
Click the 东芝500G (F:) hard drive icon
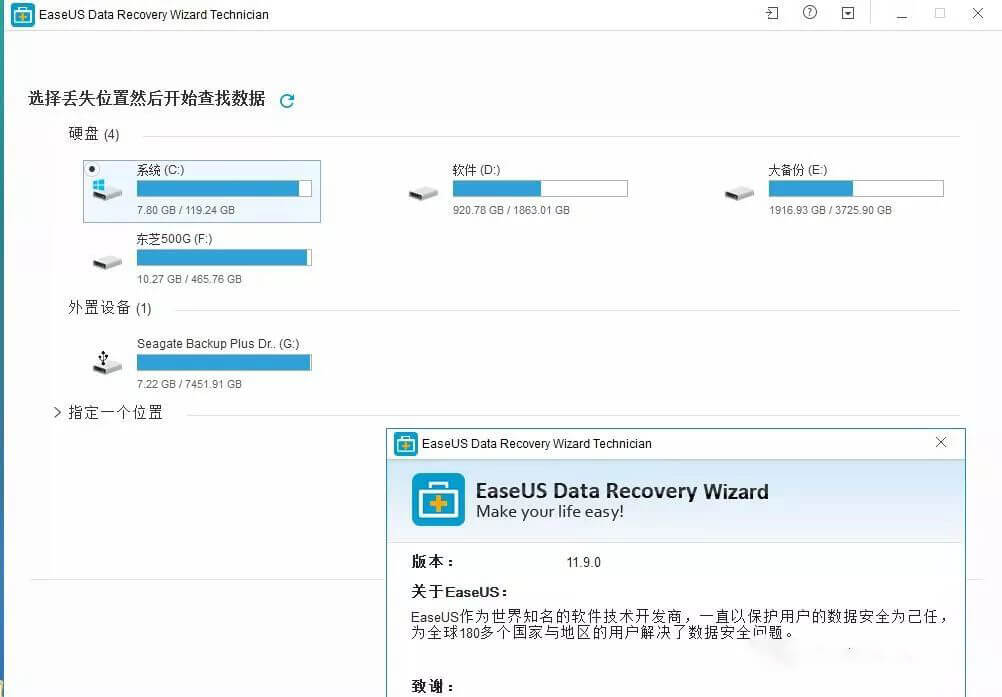(x=107, y=261)
